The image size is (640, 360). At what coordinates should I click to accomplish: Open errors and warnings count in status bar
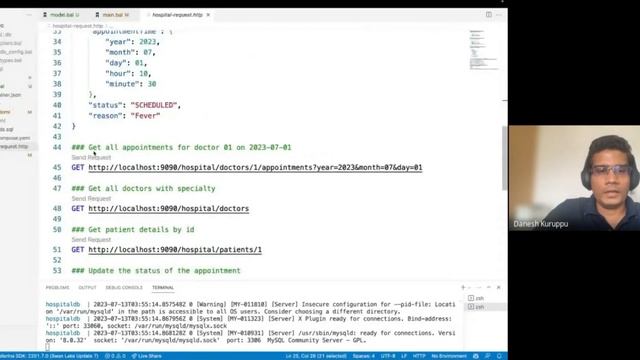click(x=116, y=356)
